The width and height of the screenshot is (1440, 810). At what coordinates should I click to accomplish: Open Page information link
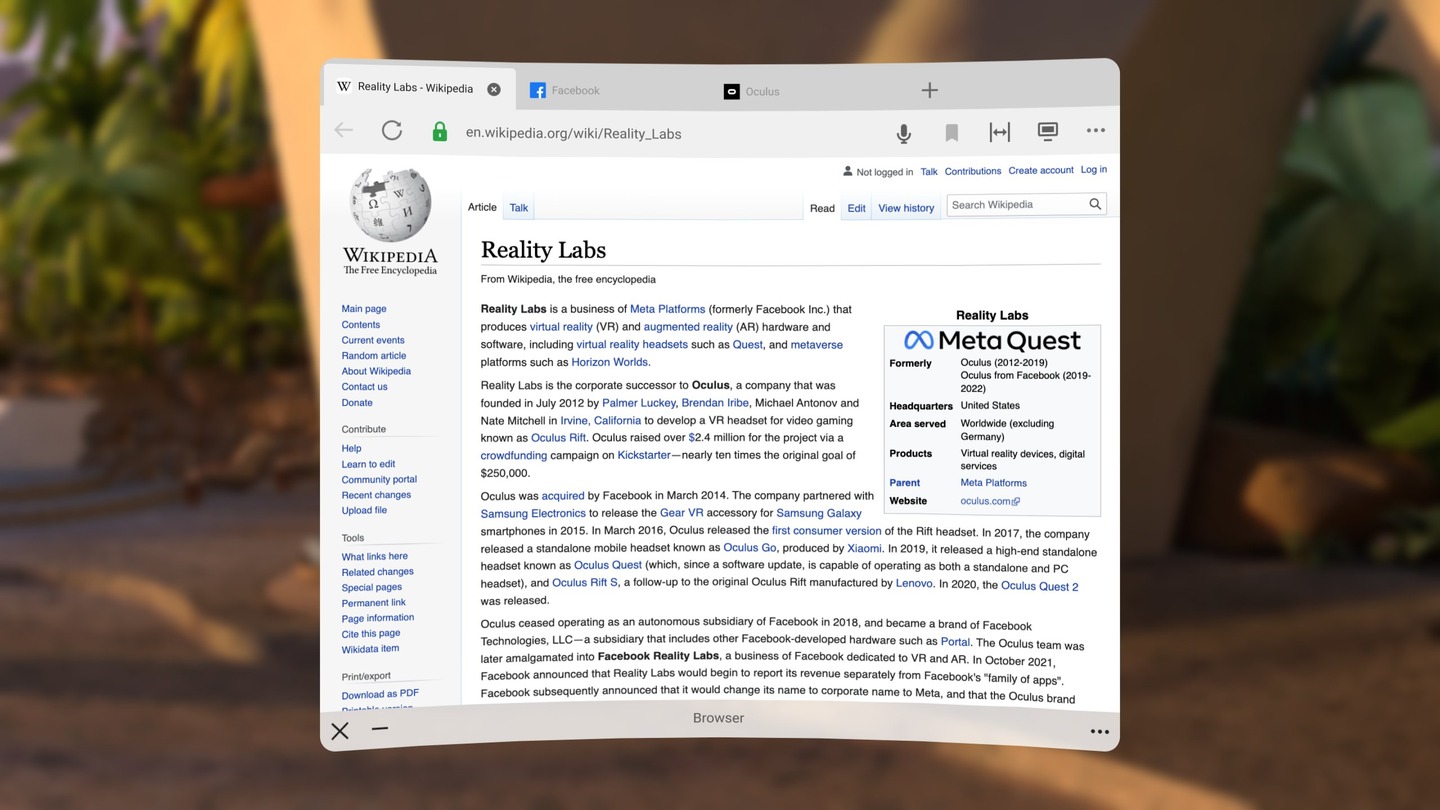[378, 618]
